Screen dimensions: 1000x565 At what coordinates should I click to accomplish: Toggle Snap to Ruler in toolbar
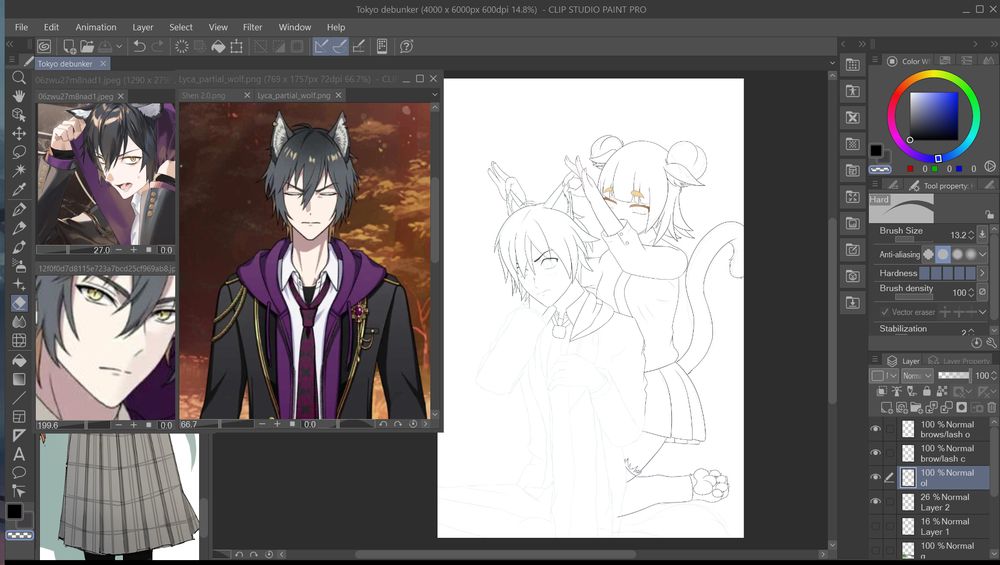coord(321,46)
